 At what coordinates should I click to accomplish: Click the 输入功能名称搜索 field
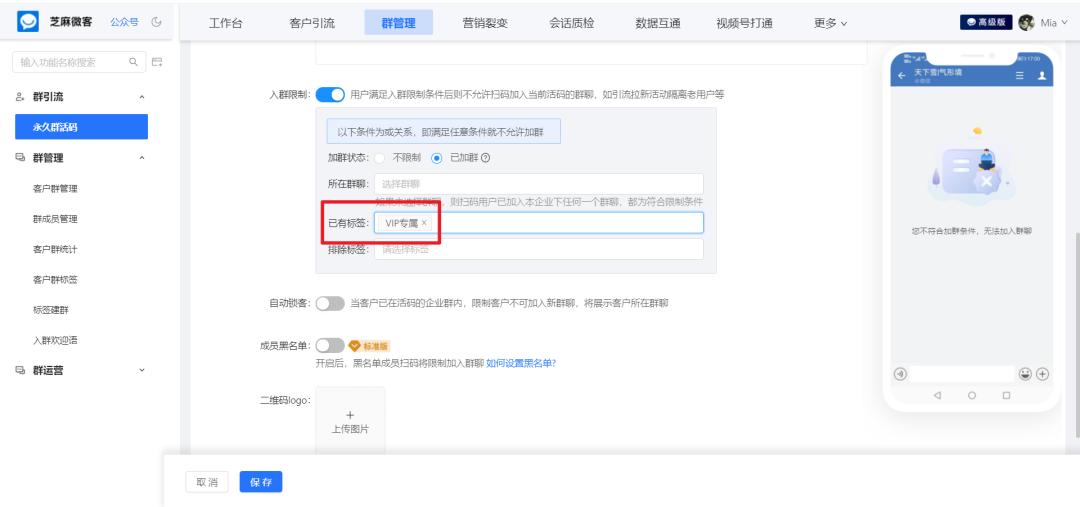pos(79,62)
